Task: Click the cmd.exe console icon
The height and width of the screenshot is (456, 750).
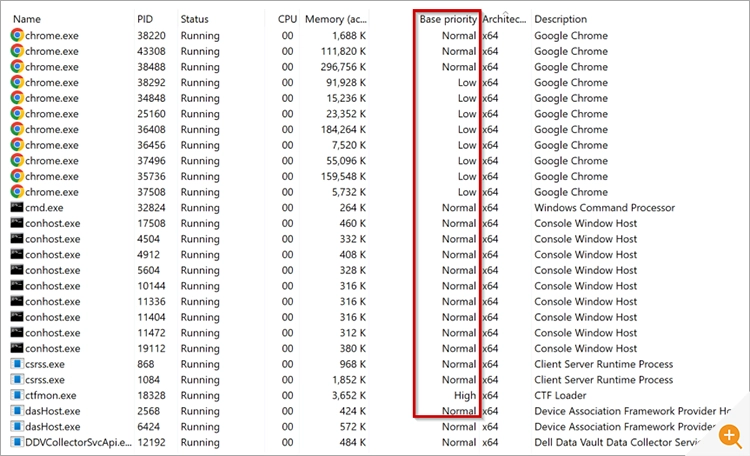Action: (x=17, y=207)
